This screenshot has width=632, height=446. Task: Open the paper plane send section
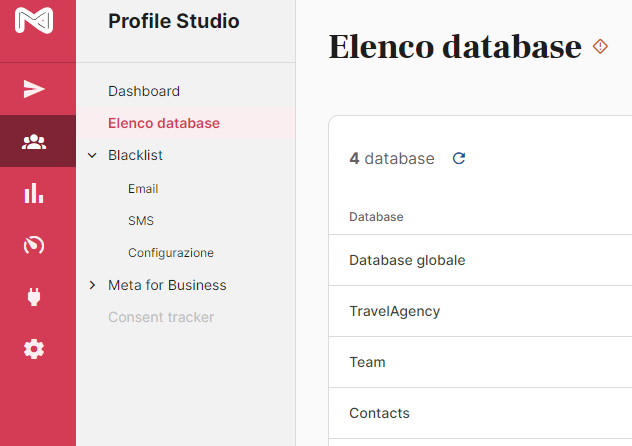click(x=34, y=89)
